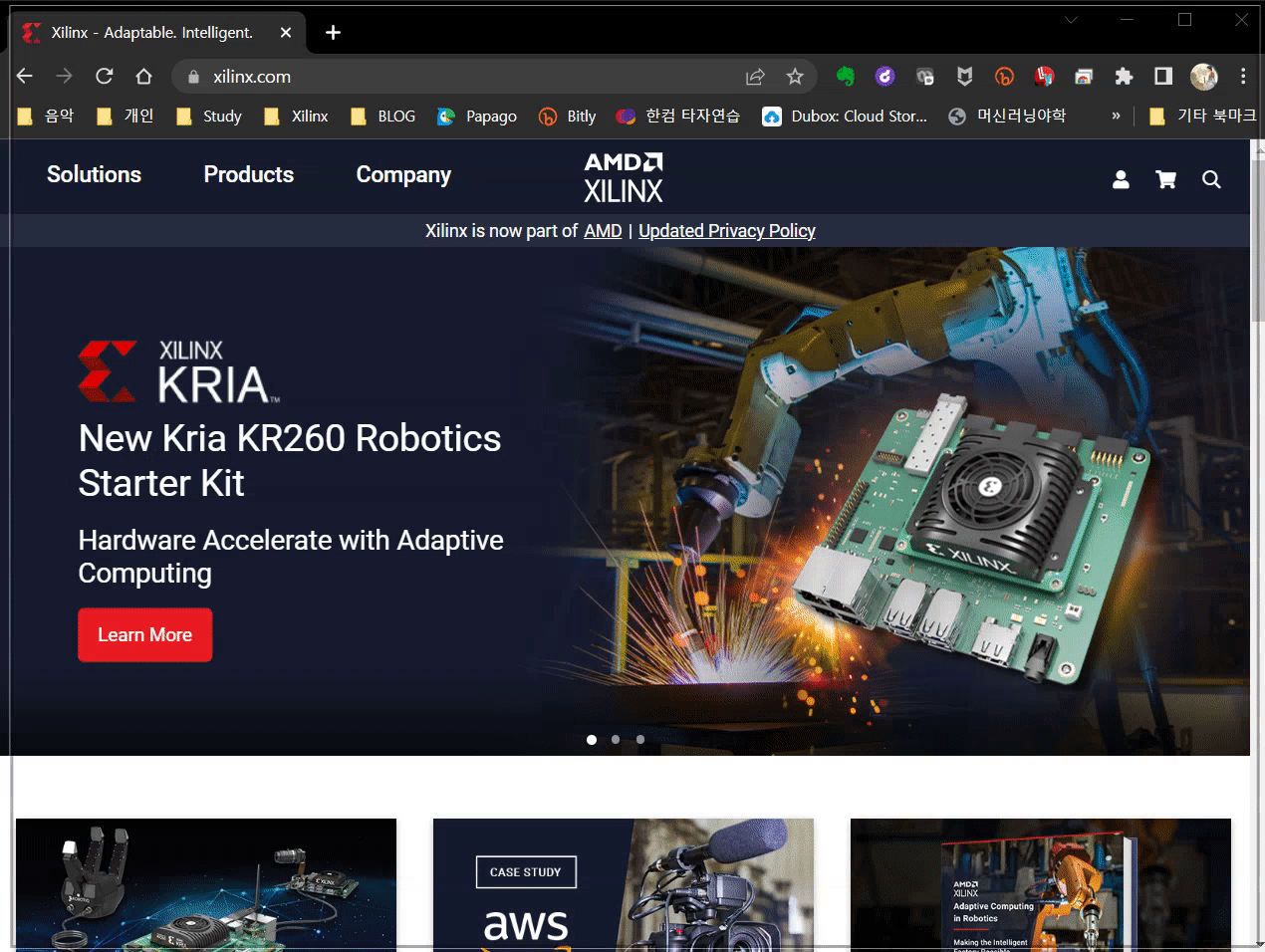The image size is (1265, 952).
Task: Follow the AMD link in banner
Action: pos(603,231)
